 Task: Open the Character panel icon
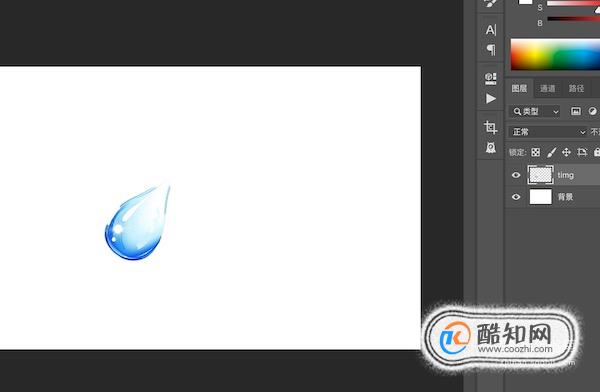pos(491,29)
